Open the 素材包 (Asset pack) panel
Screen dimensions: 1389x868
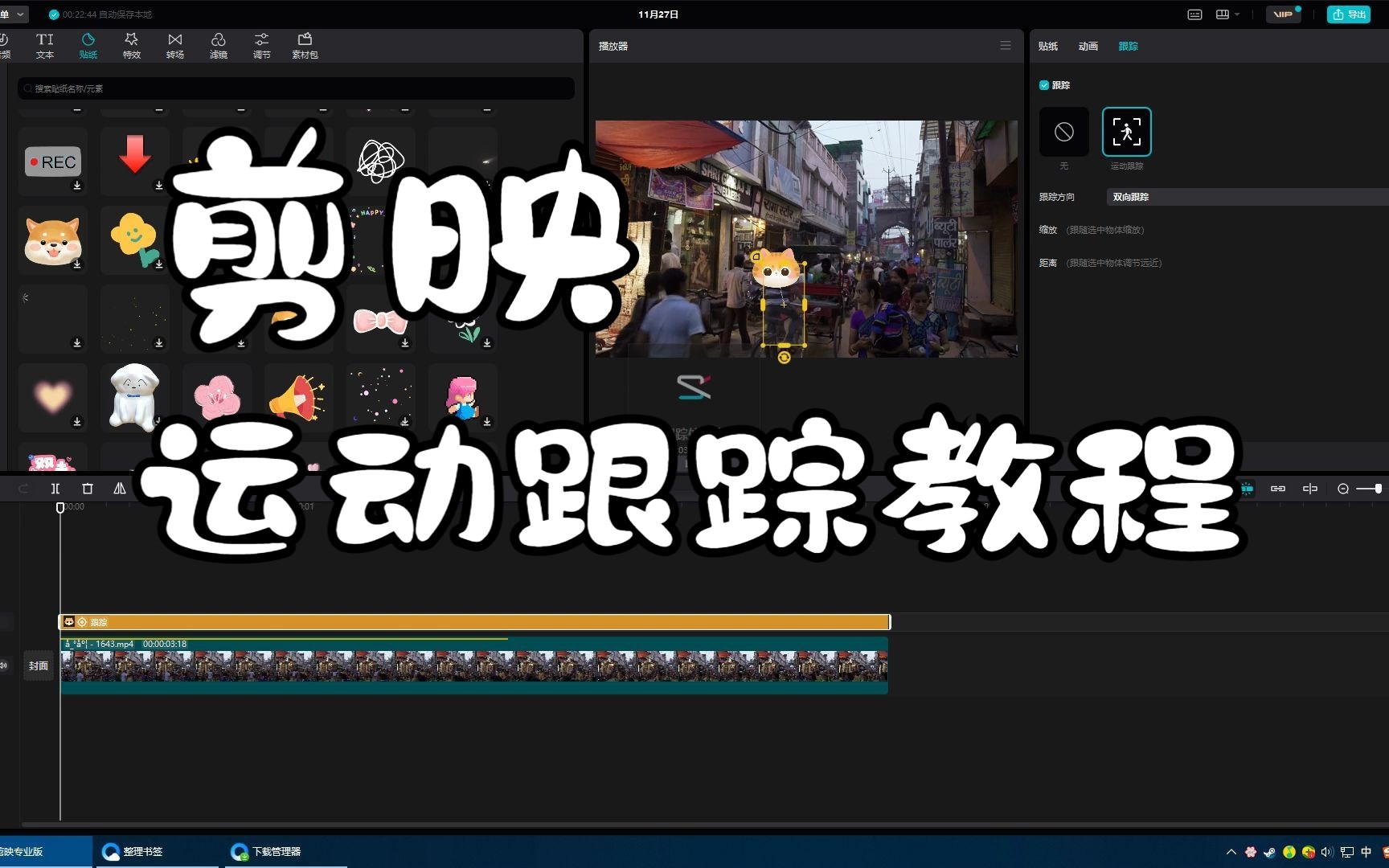[x=305, y=46]
